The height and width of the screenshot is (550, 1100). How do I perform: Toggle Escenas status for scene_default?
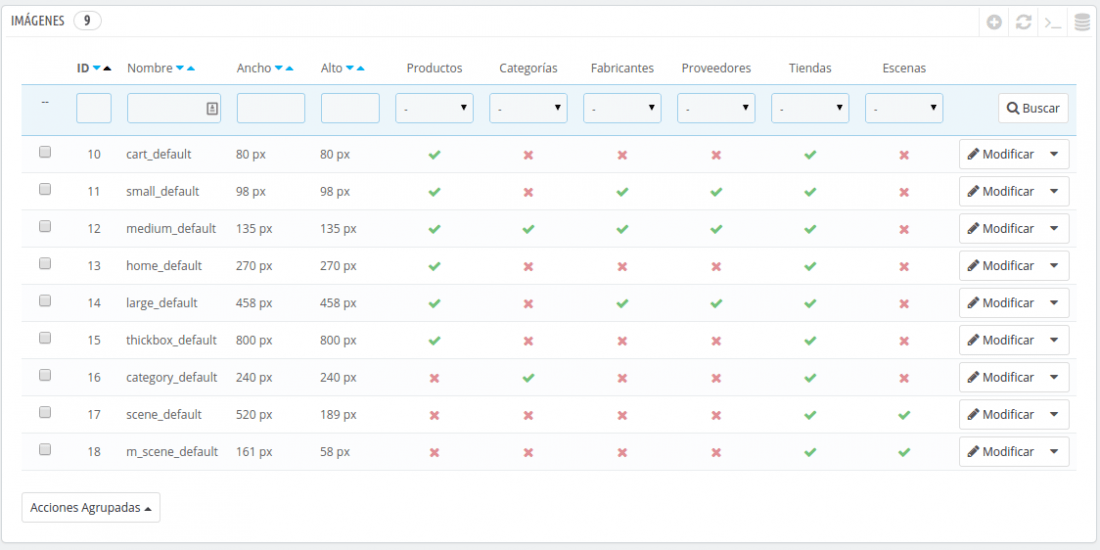coord(904,415)
